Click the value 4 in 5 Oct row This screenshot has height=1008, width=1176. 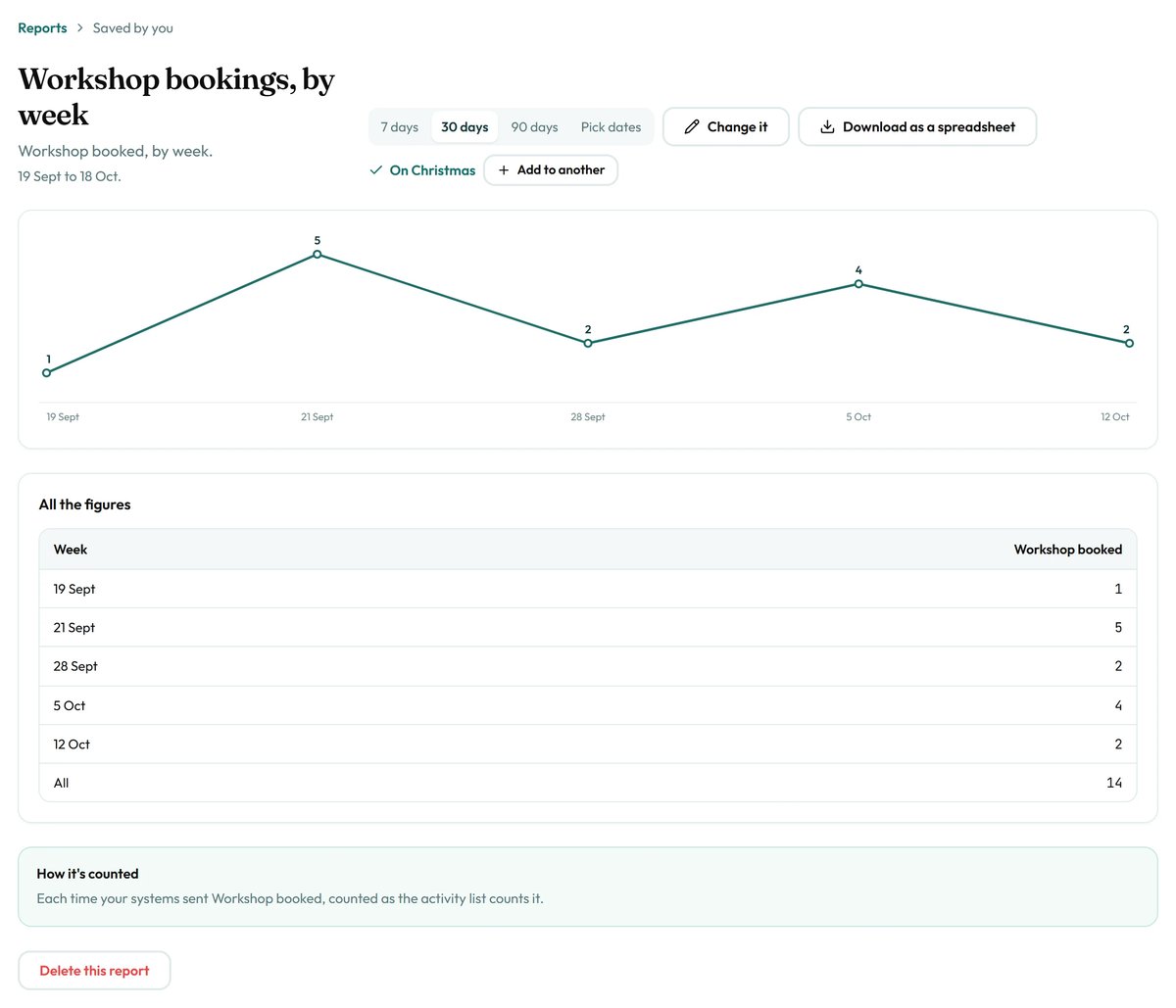[1118, 705]
